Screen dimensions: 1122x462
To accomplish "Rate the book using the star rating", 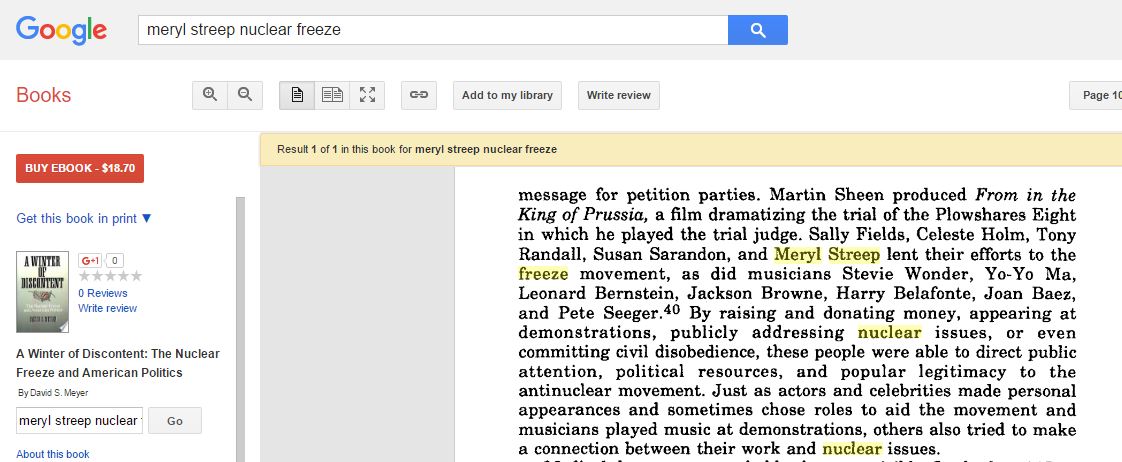I will pos(110,277).
